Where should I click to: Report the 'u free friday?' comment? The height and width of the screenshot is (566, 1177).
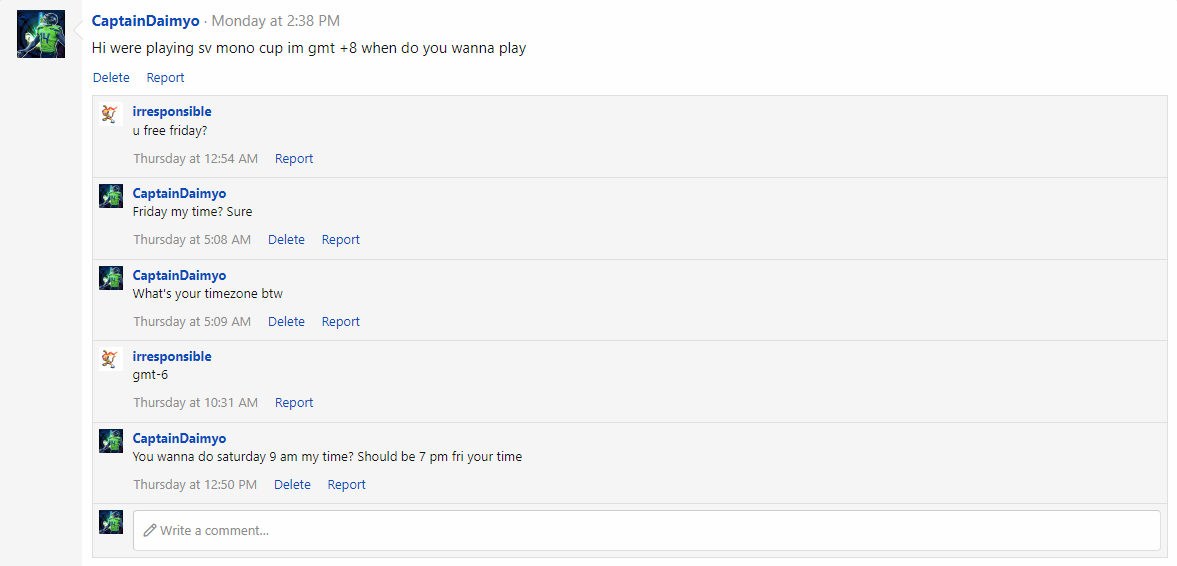point(294,158)
